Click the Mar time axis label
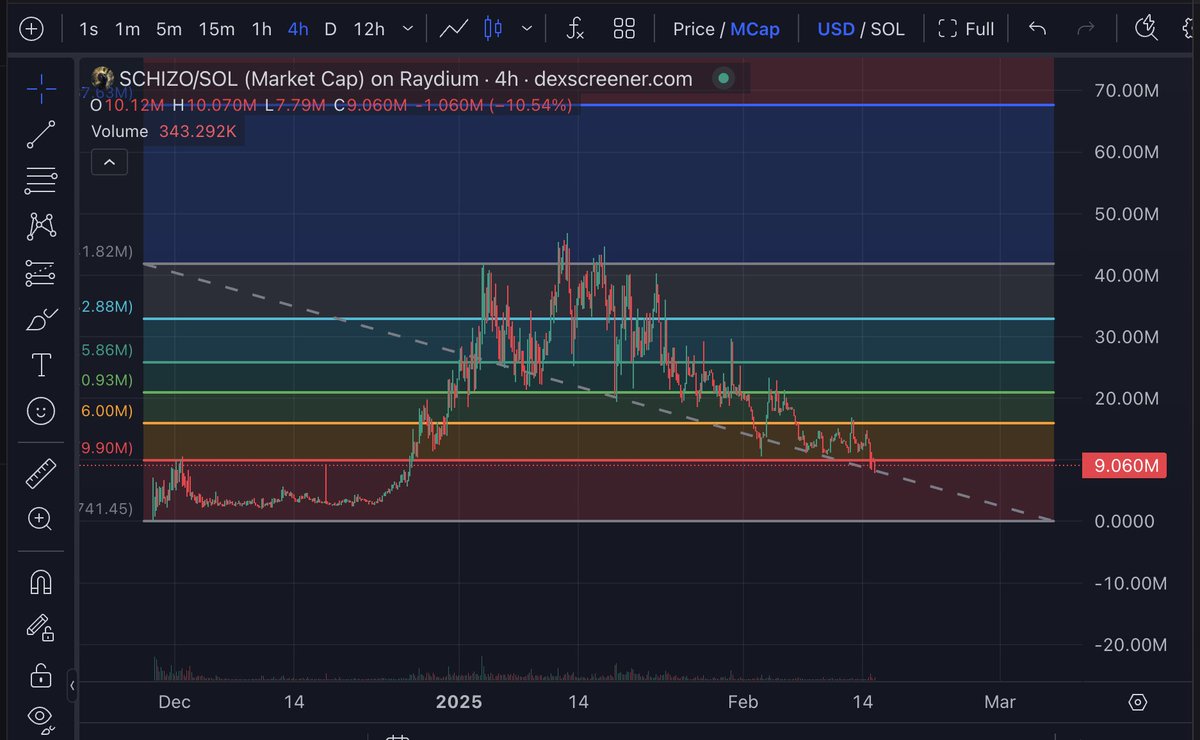 point(1000,702)
